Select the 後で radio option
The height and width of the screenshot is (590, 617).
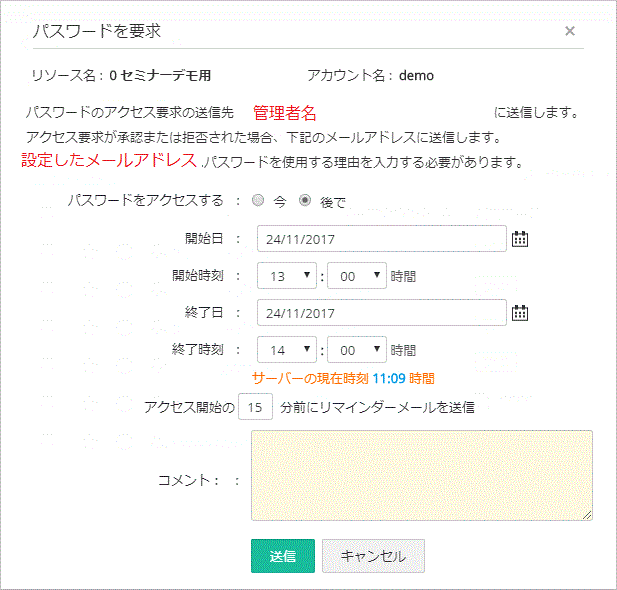(305, 200)
